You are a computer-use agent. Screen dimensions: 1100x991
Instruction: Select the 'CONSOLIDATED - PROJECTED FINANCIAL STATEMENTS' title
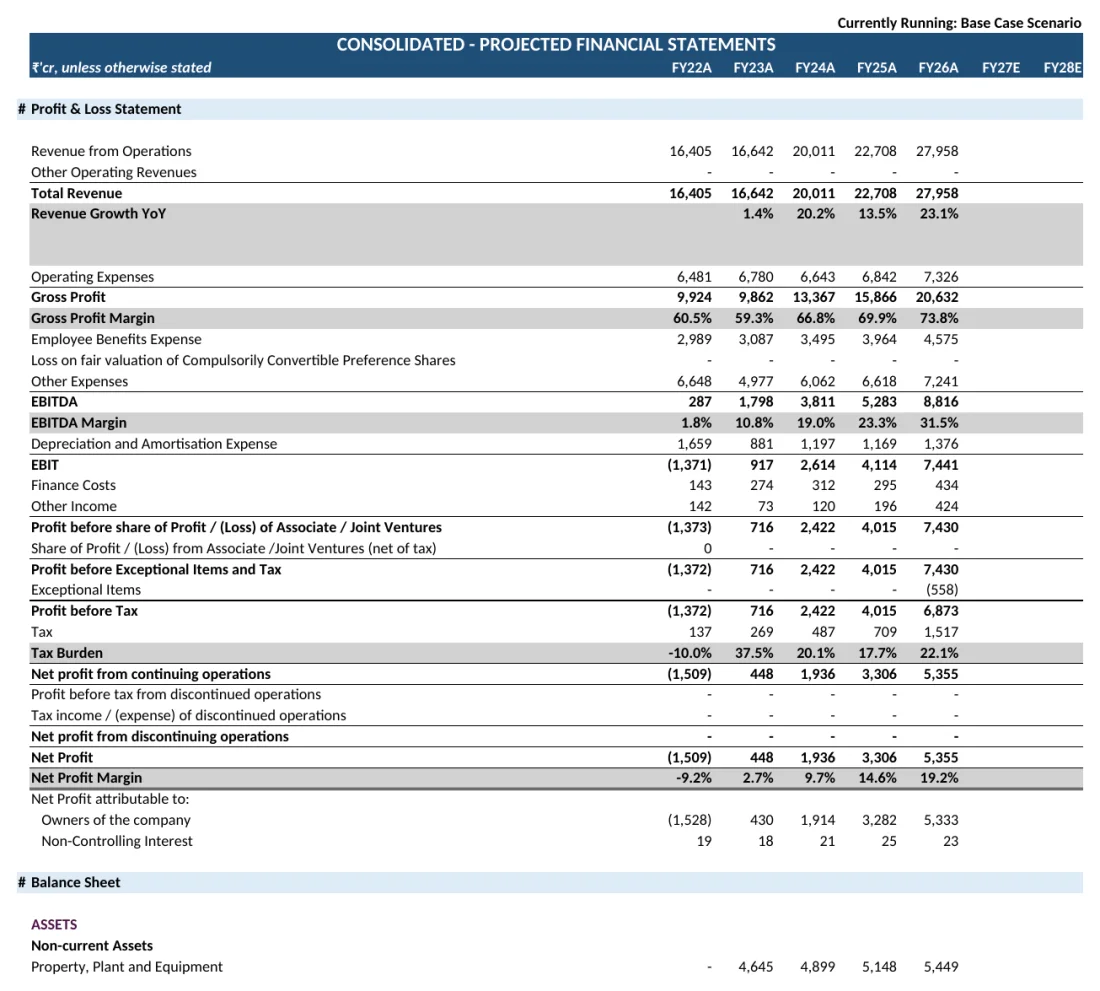point(556,45)
